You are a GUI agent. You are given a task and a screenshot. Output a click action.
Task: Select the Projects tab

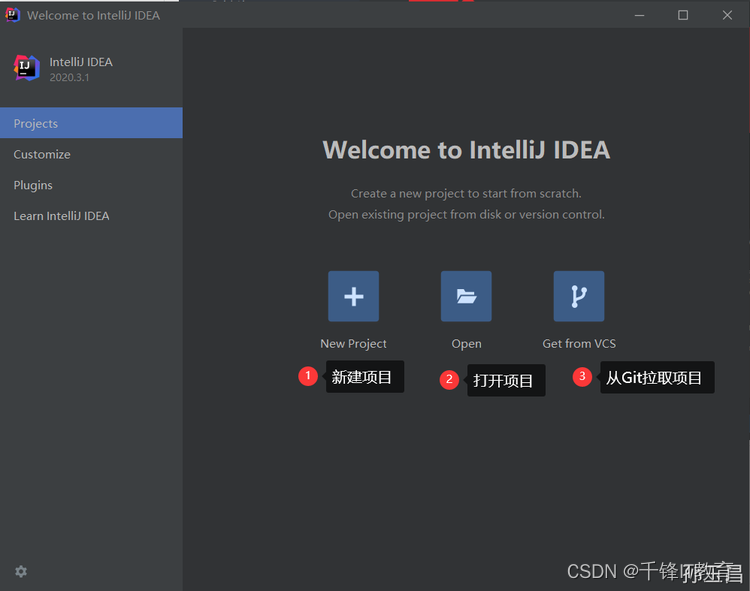click(91, 123)
